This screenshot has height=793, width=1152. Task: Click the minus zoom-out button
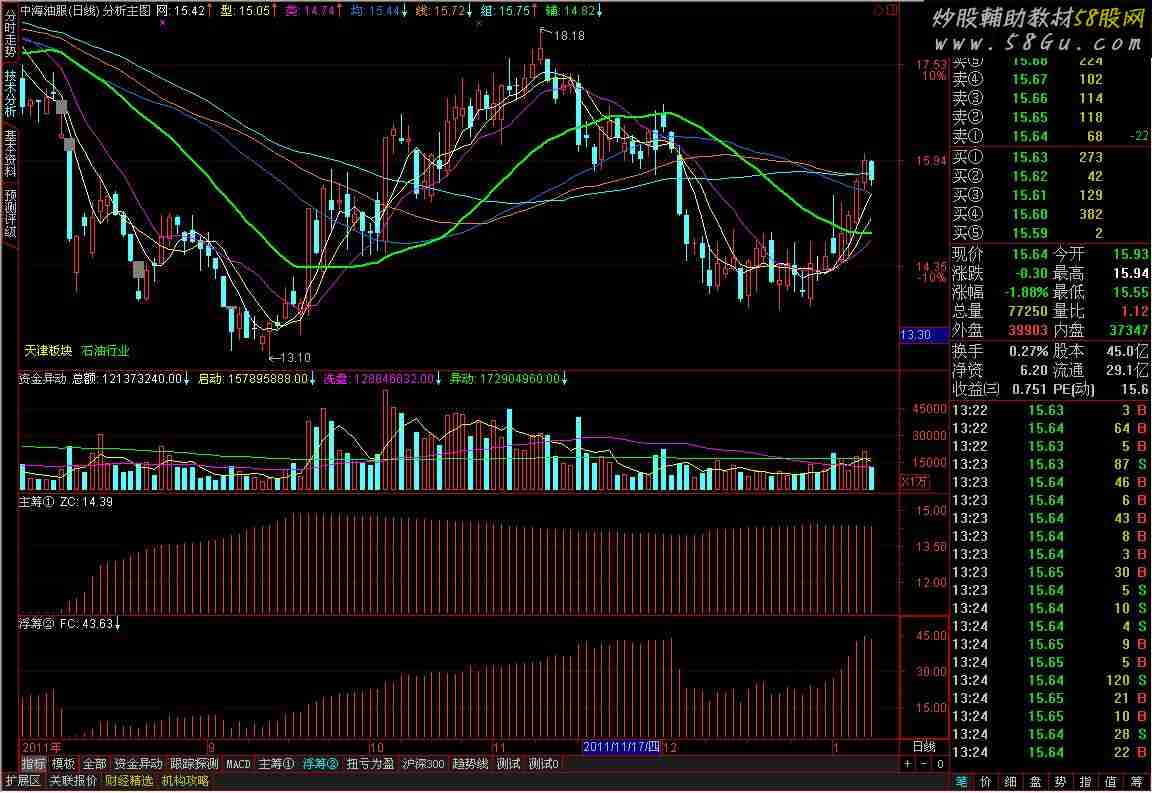point(924,764)
